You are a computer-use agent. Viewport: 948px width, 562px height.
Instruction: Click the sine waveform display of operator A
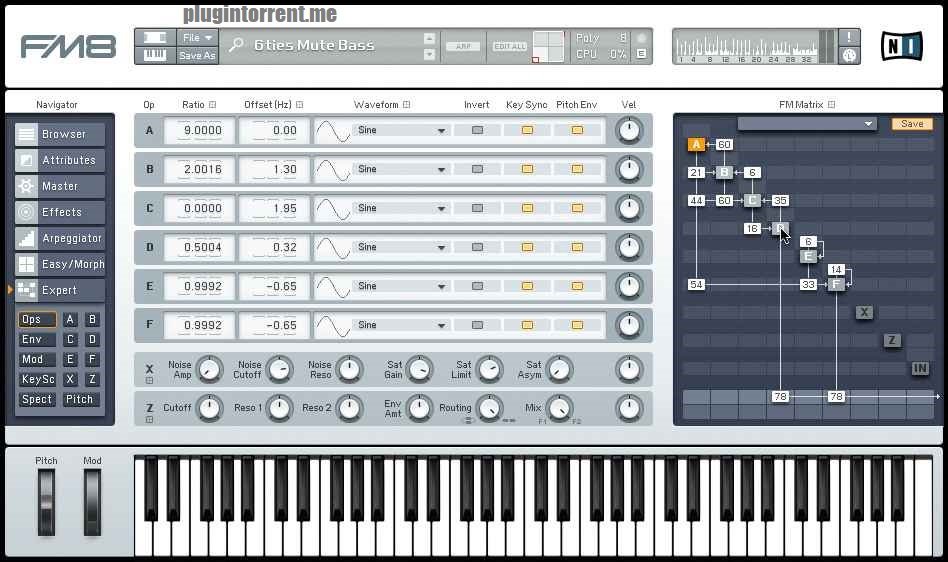[333, 131]
